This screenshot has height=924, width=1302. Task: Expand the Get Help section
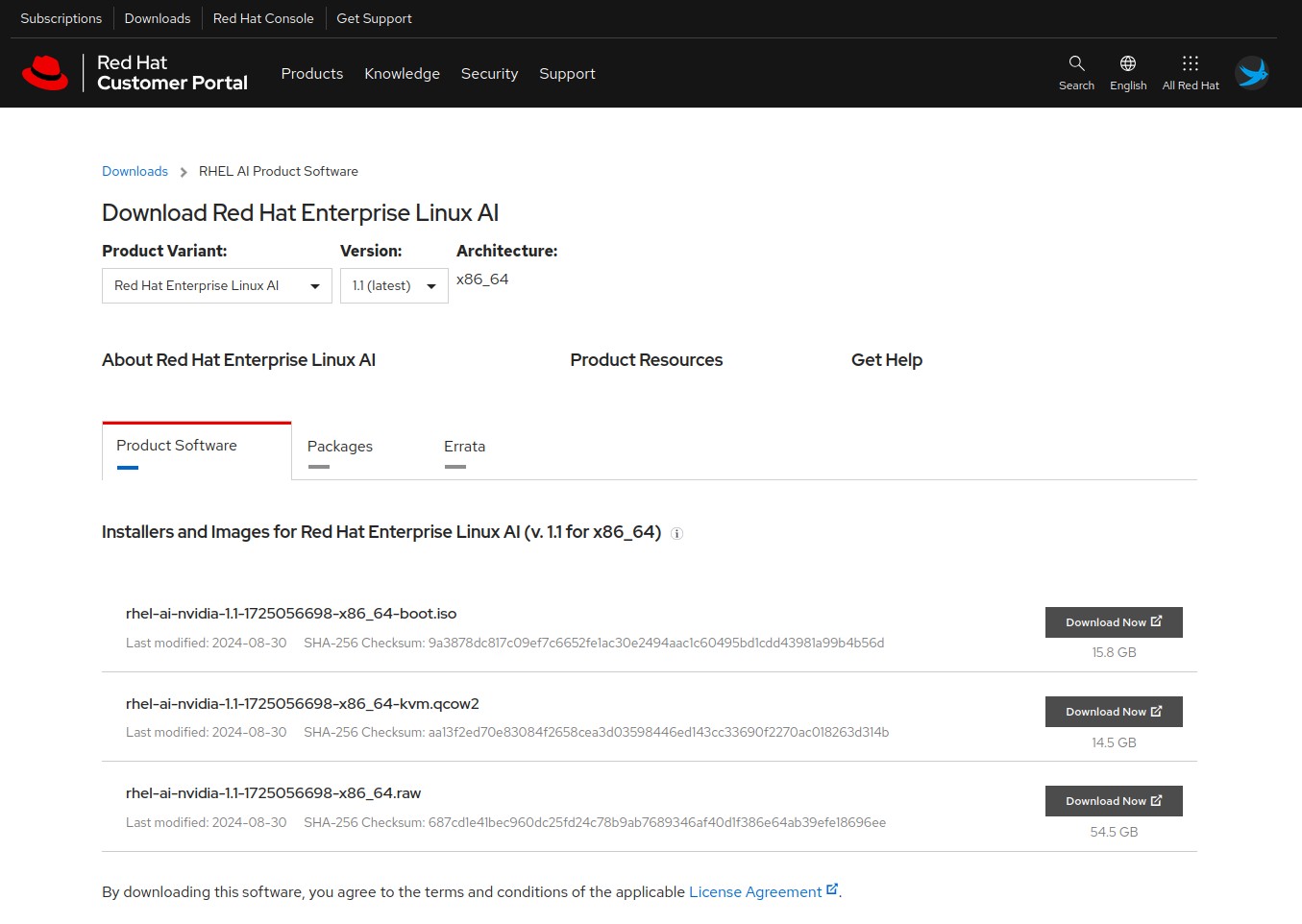click(x=887, y=360)
